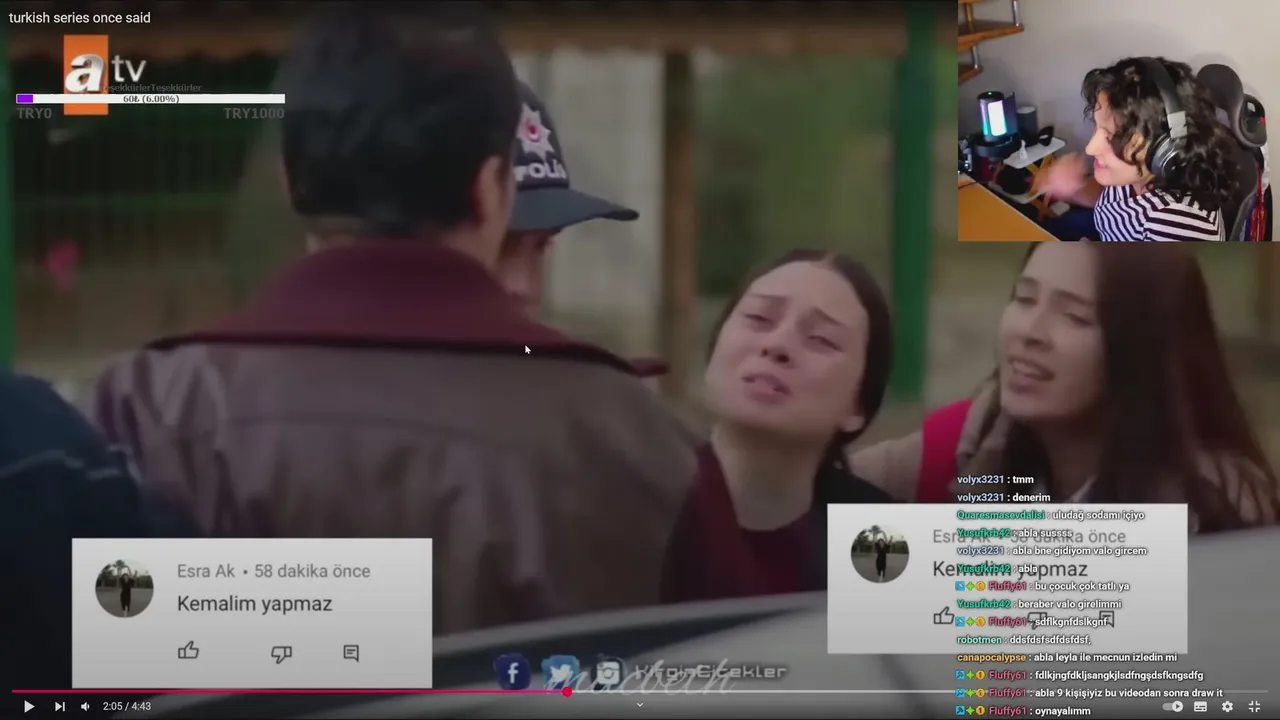Click the comment text 'Kemalim yapmaz' in left card
Screen dimensions: 1280x720
point(254,604)
